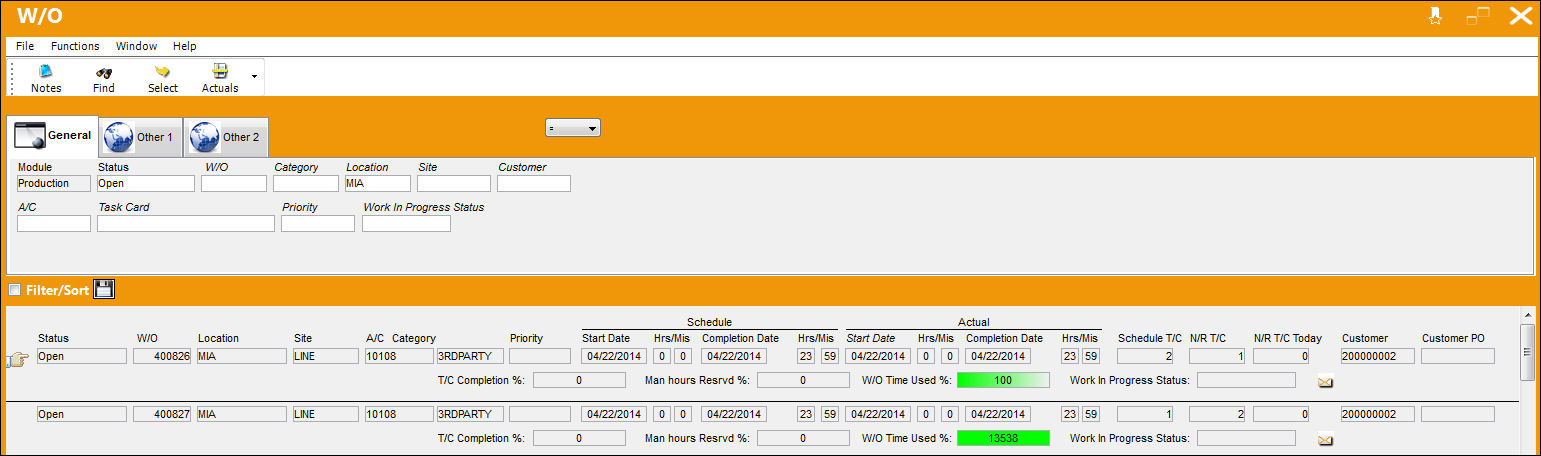Screen dimensions: 1541x456
Task: Click the W/O number 400827
Action: (162, 414)
